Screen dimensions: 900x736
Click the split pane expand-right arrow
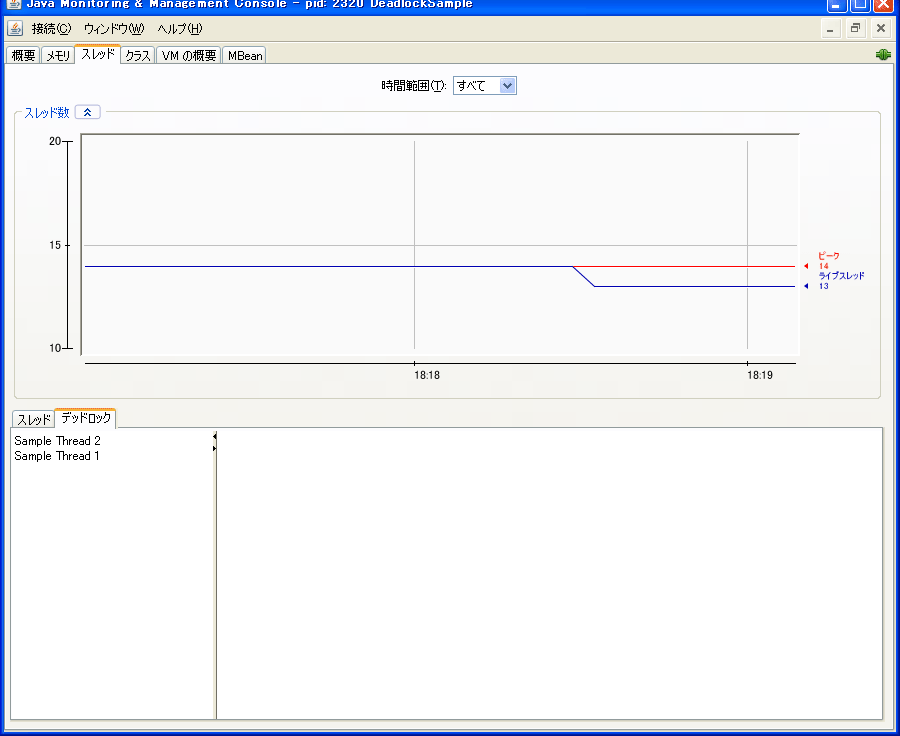[215, 448]
